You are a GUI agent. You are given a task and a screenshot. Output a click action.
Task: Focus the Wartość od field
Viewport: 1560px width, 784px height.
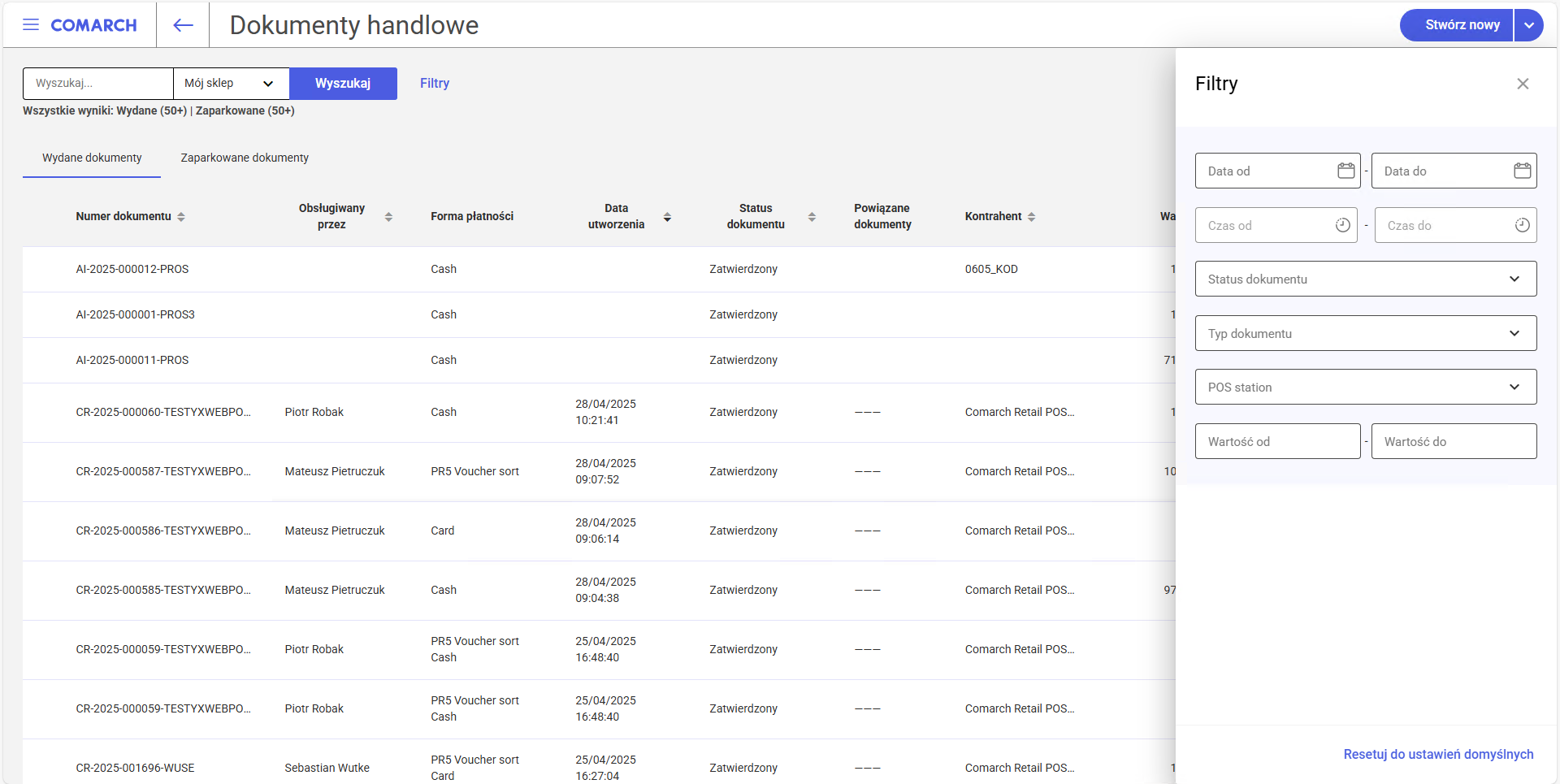click(x=1277, y=441)
